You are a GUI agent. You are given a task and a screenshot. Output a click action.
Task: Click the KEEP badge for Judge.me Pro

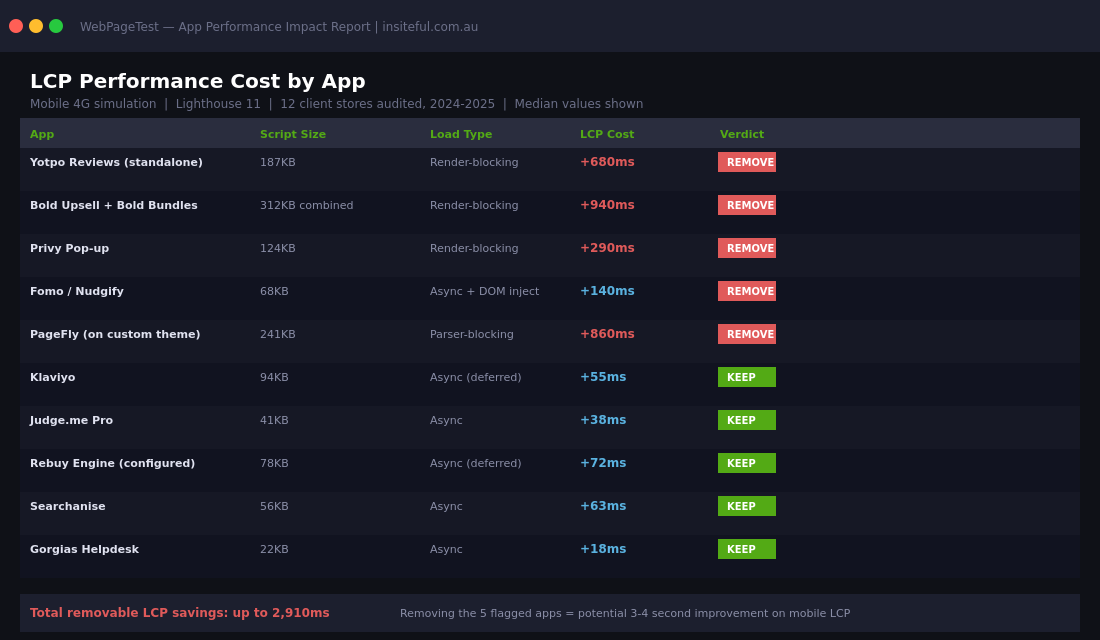[746, 420]
